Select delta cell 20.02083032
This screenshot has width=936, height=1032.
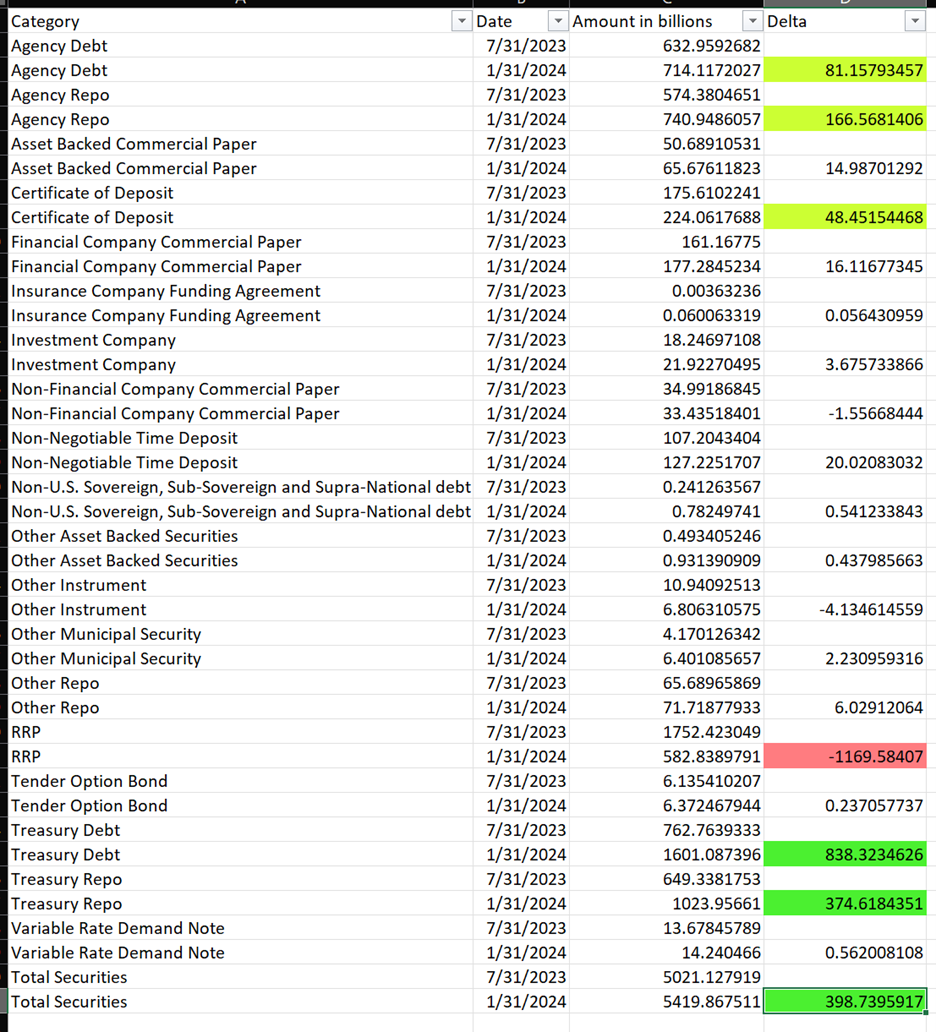tap(845, 463)
